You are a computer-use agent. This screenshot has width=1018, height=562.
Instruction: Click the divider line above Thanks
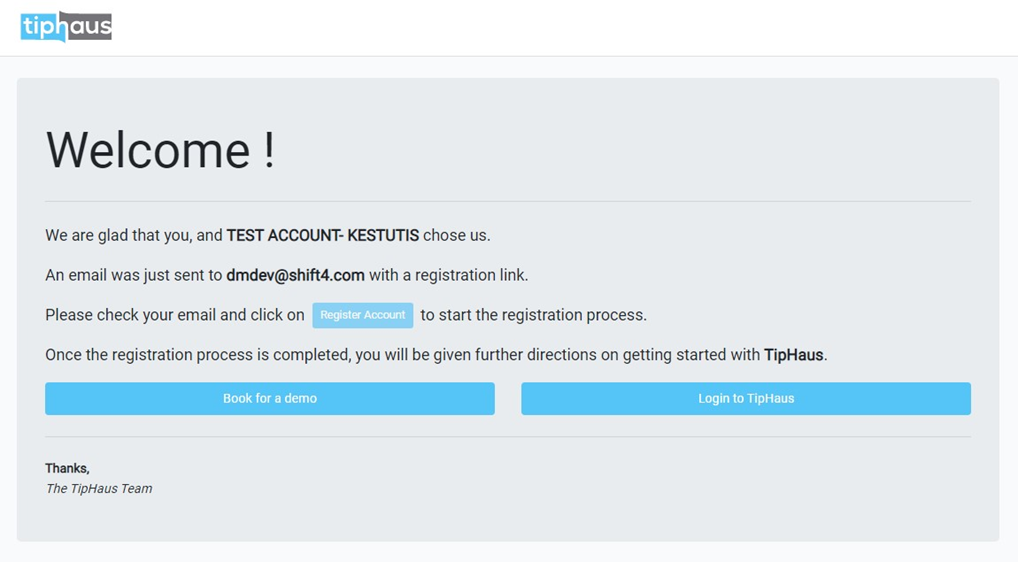pos(508,437)
